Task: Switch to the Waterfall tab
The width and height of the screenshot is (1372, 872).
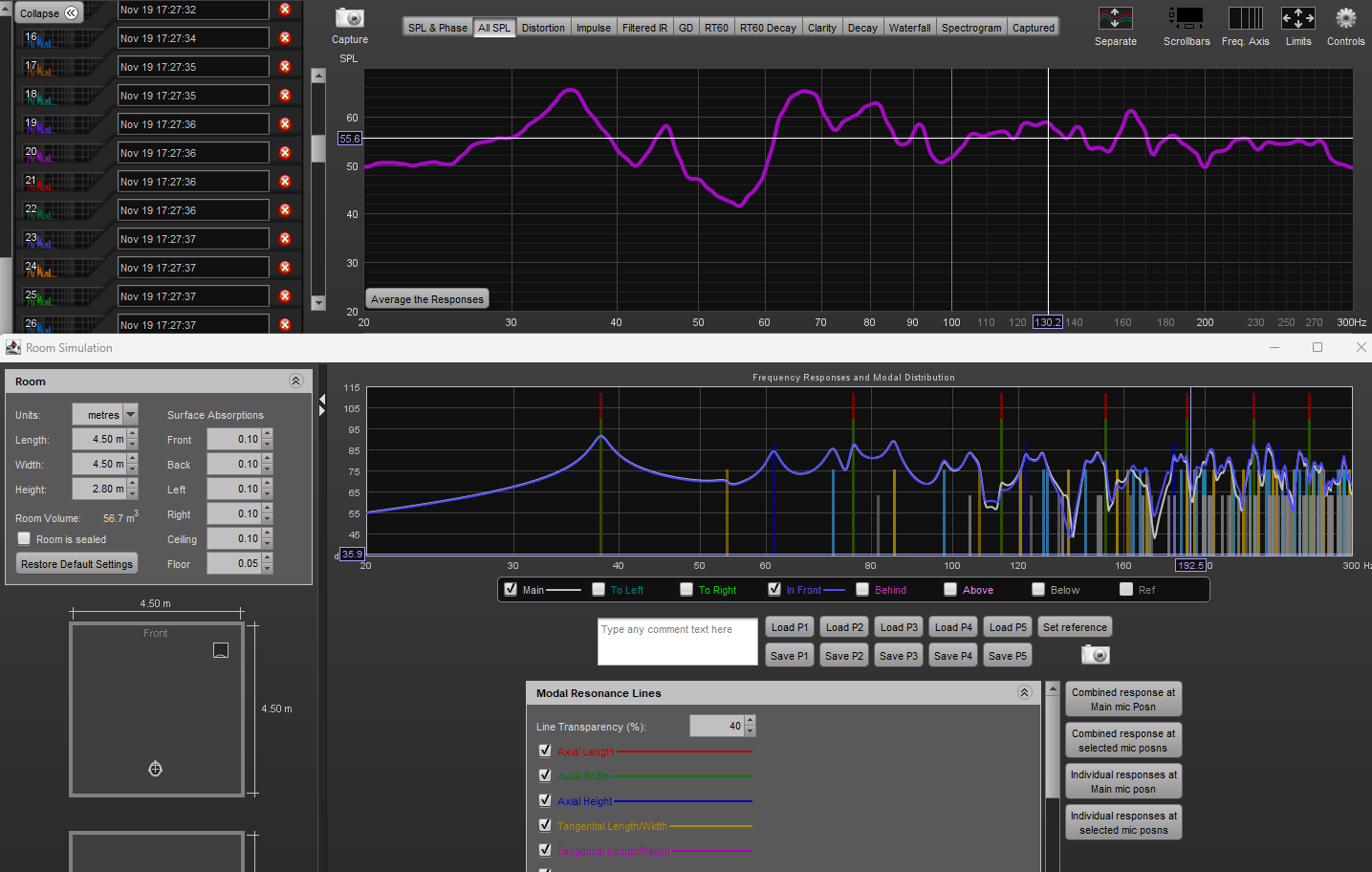Action: pyautogui.click(x=909, y=28)
